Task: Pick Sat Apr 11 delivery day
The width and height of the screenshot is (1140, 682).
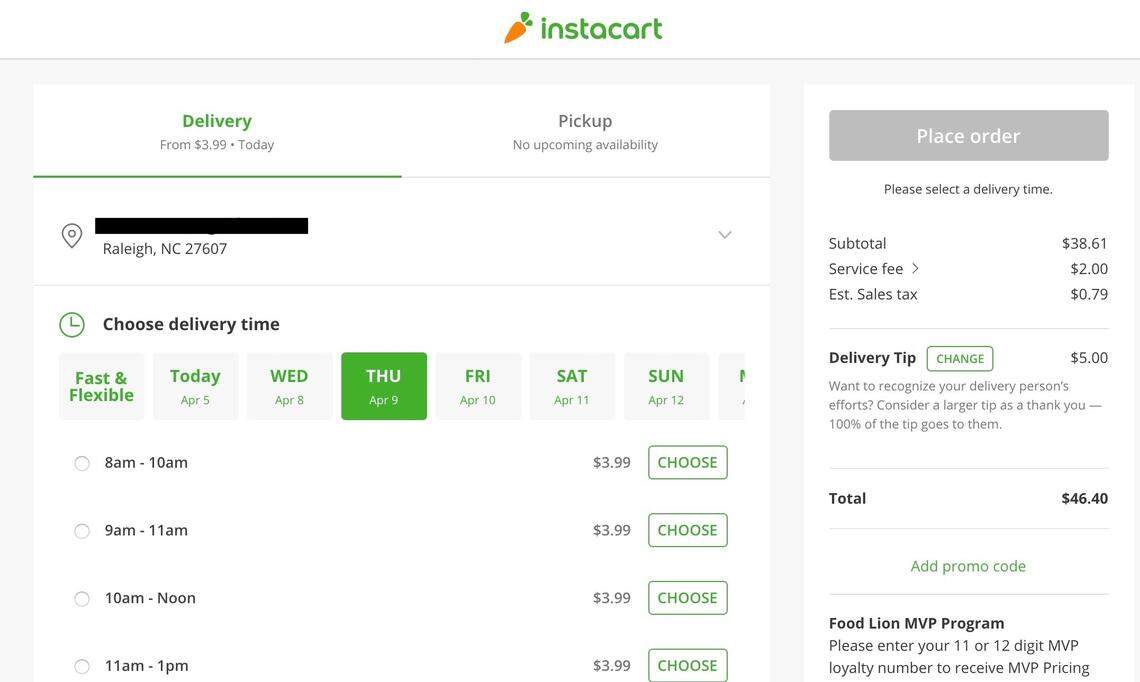Action: tap(572, 386)
